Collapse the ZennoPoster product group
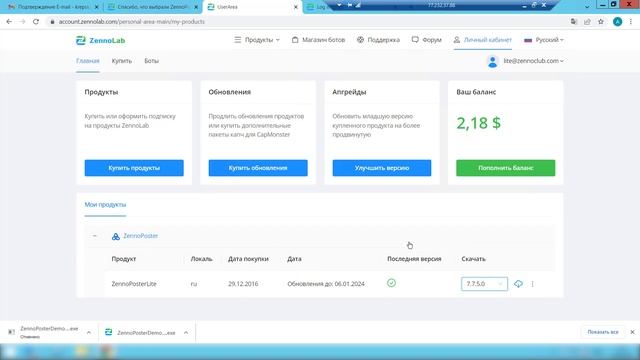 (95, 236)
